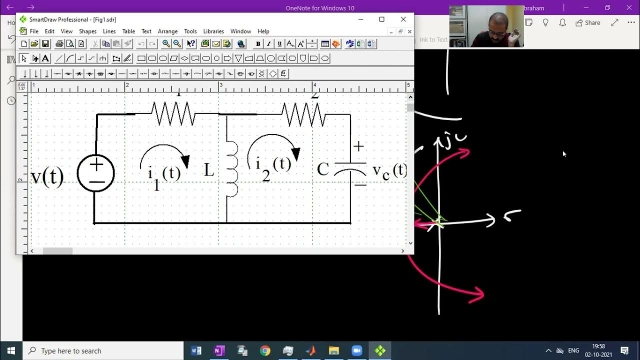
Task: Choose the rectangle shape tool
Action: point(142,59)
